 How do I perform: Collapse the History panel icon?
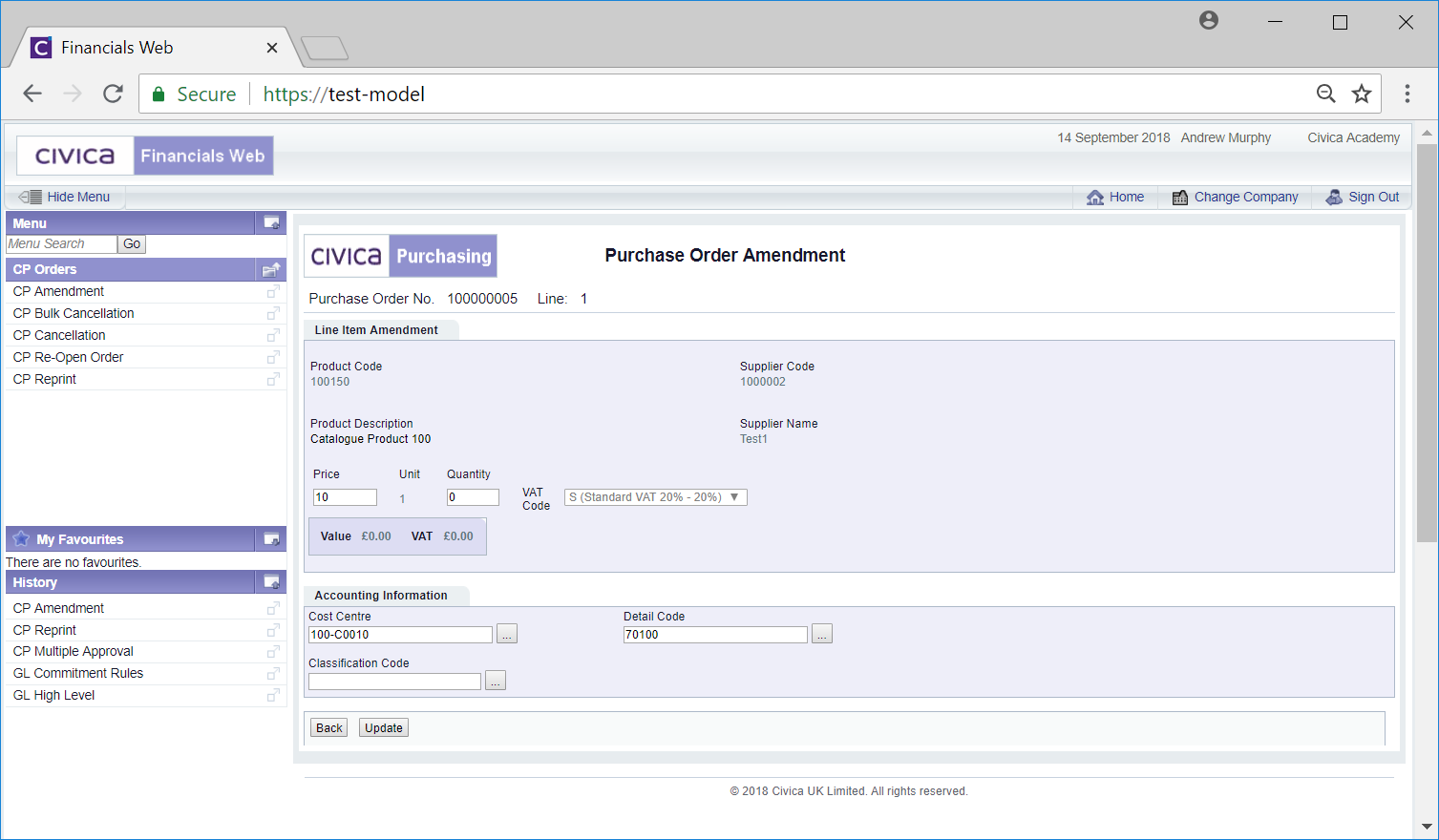tap(271, 582)
